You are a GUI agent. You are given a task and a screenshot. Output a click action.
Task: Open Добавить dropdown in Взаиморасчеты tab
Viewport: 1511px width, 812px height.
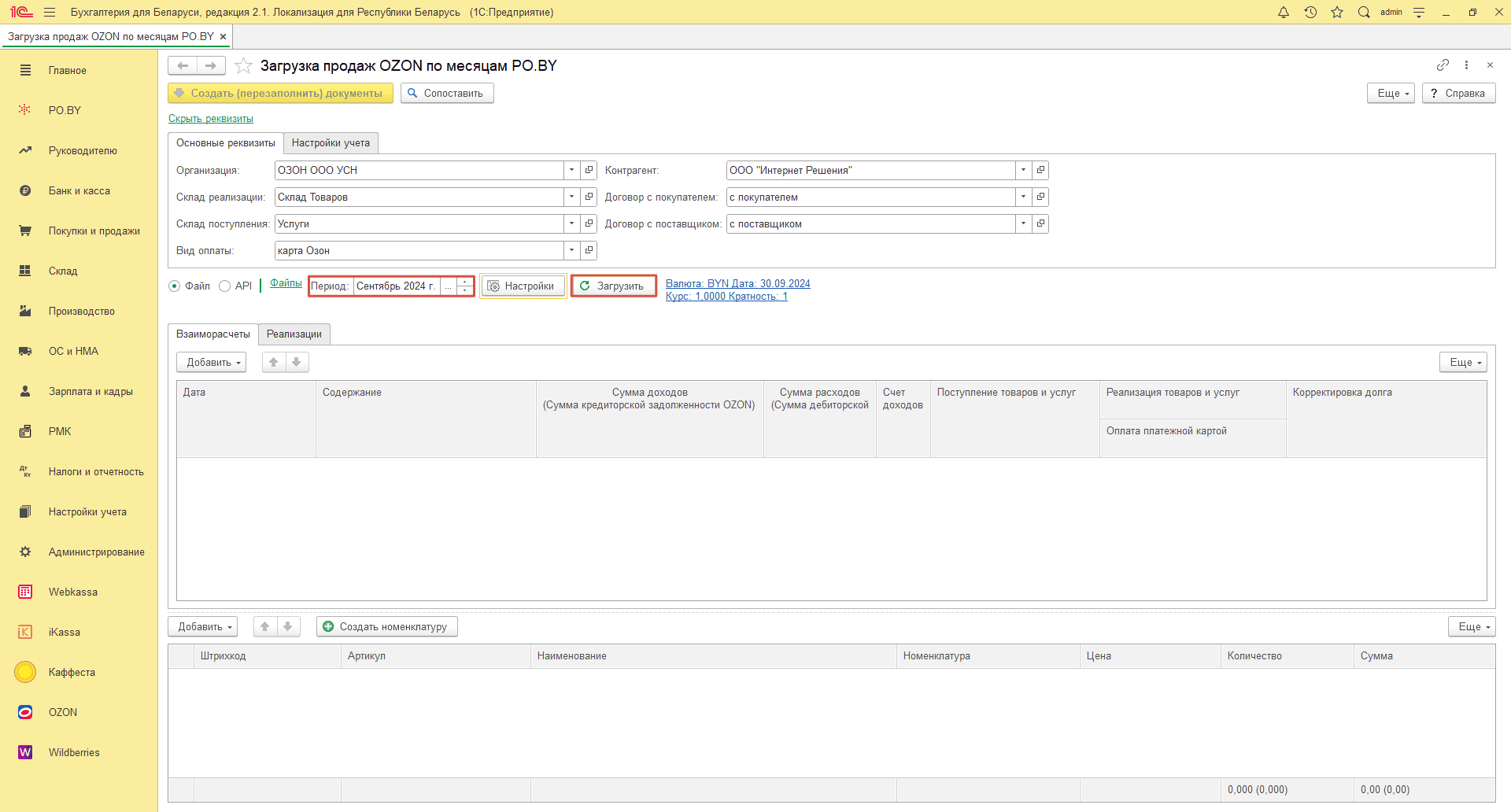(x=212, y=362)
